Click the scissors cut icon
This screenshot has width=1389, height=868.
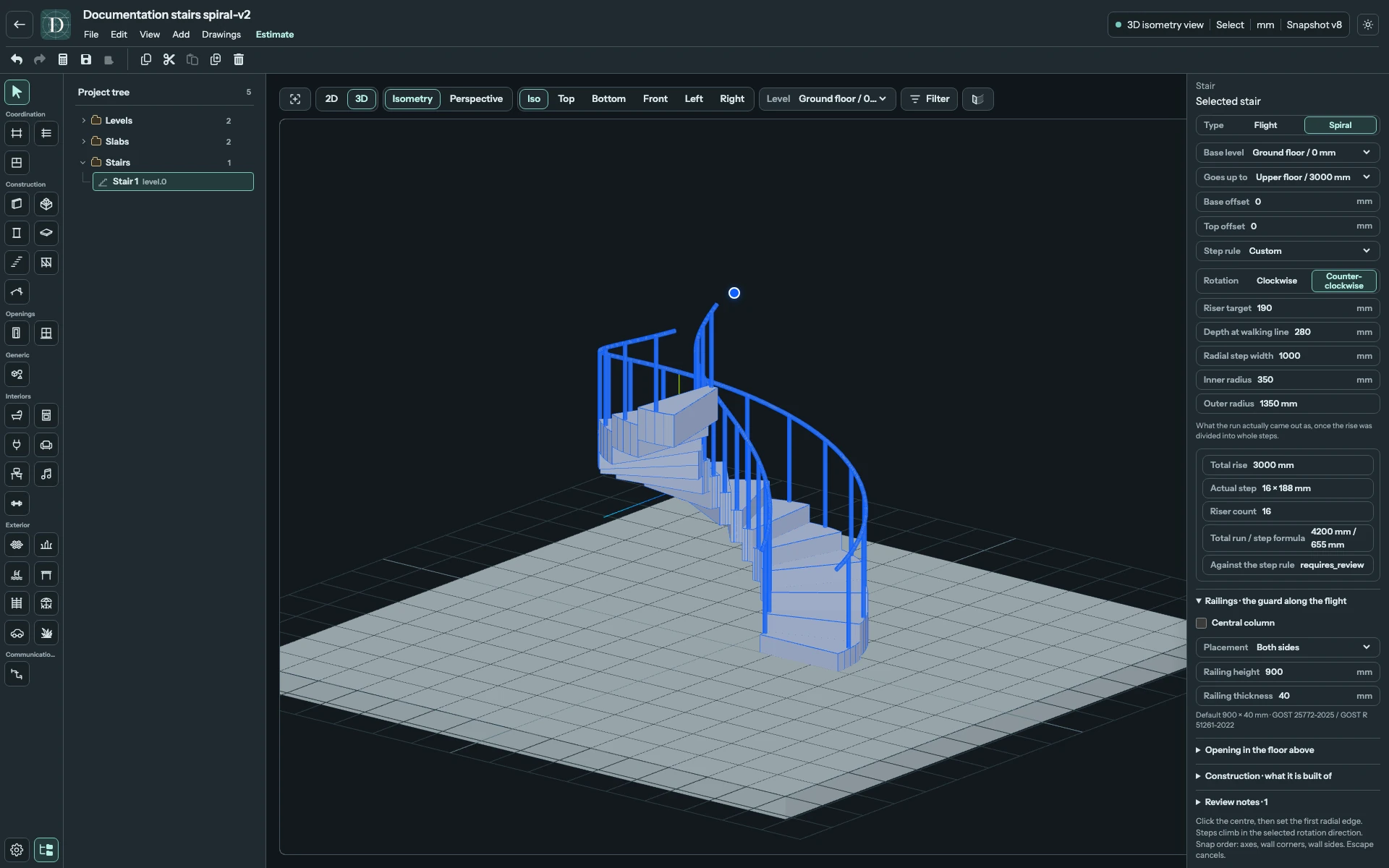169,59
